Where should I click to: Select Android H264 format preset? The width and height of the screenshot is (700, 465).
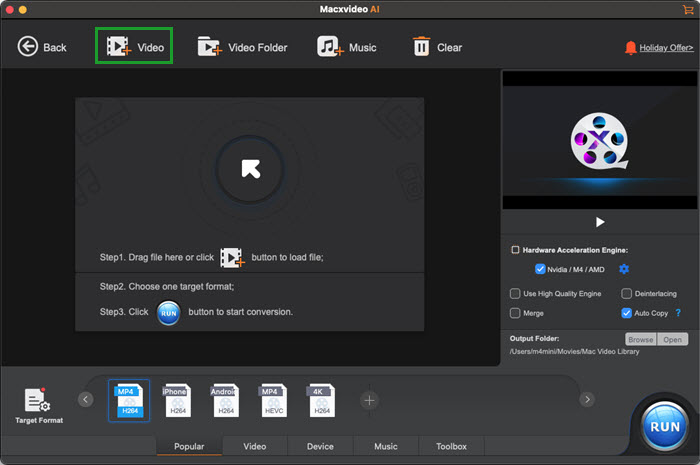point(225,400)
